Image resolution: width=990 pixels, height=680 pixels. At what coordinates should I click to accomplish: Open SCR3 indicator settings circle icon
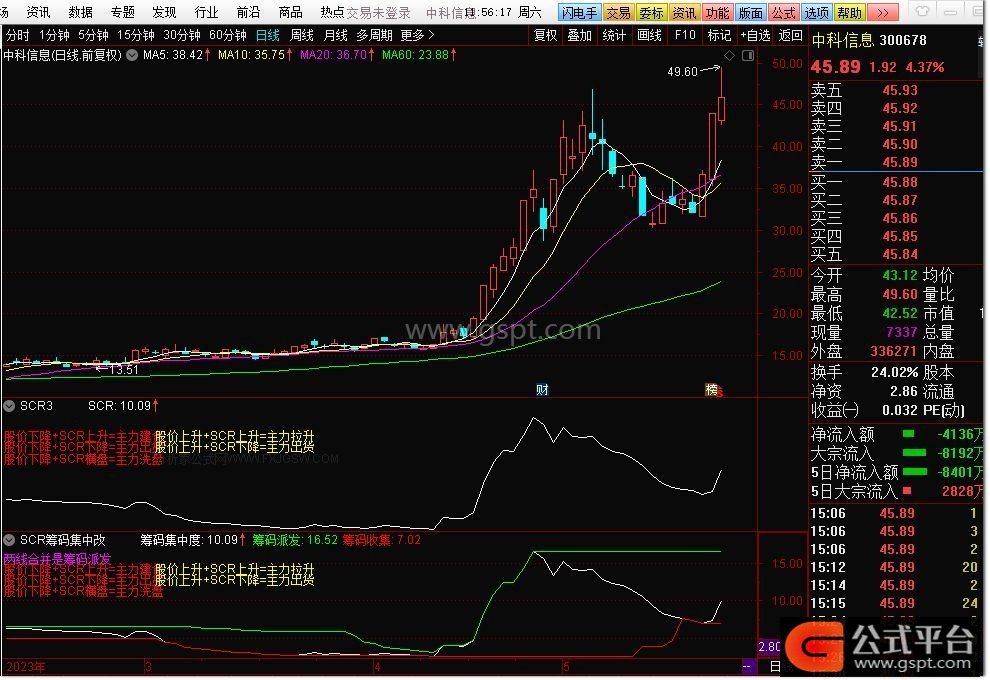9,406
